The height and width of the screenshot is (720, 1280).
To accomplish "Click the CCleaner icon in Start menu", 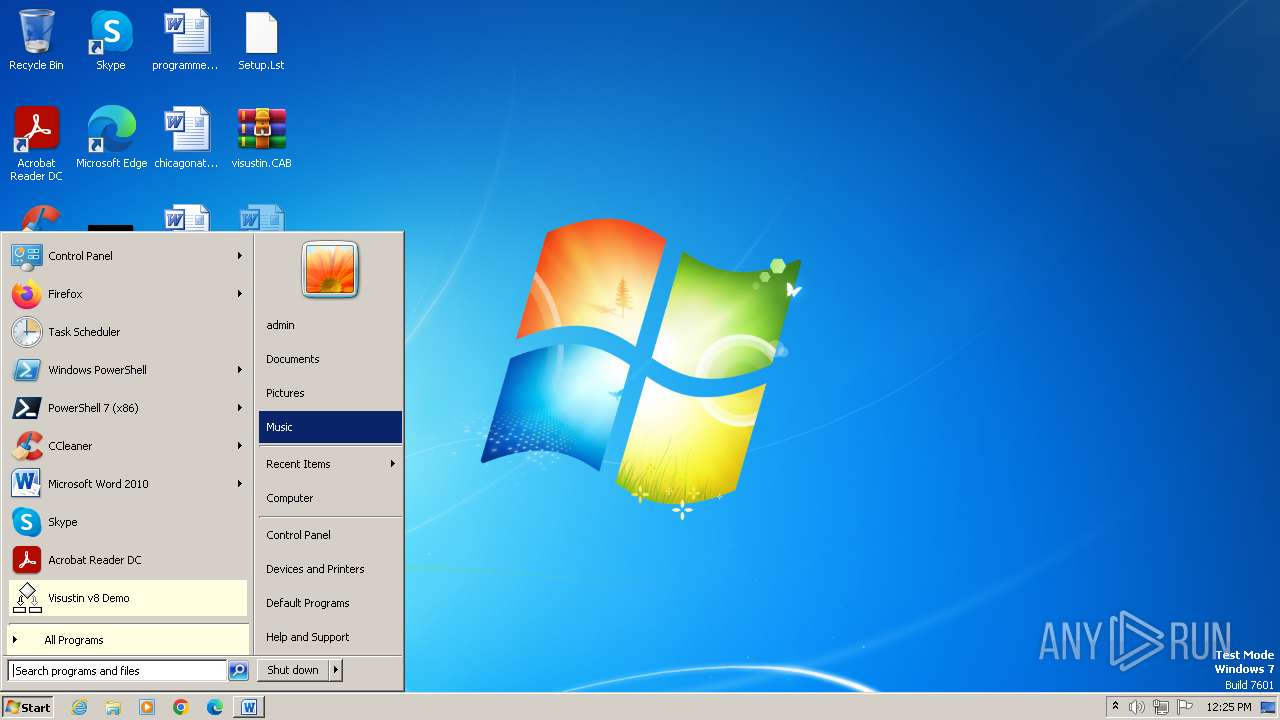I will tap(26, 446).
